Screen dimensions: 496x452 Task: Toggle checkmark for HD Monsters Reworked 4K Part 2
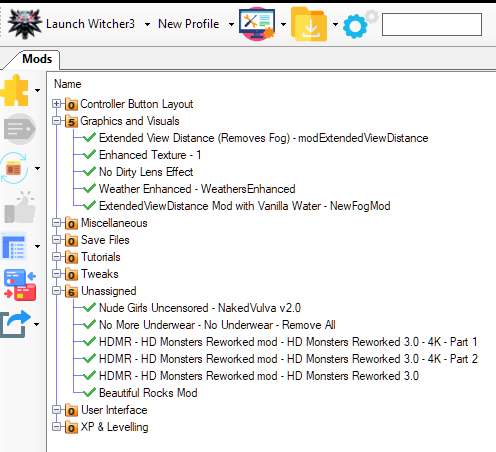[89, 359]
